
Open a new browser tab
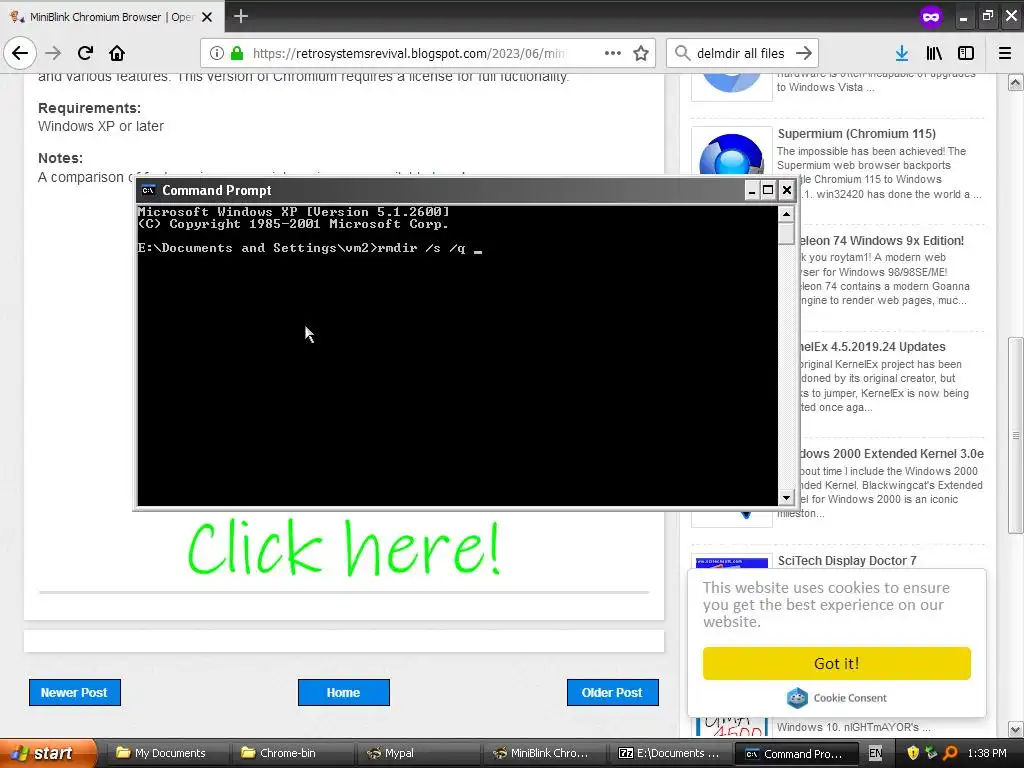point(241,16)
